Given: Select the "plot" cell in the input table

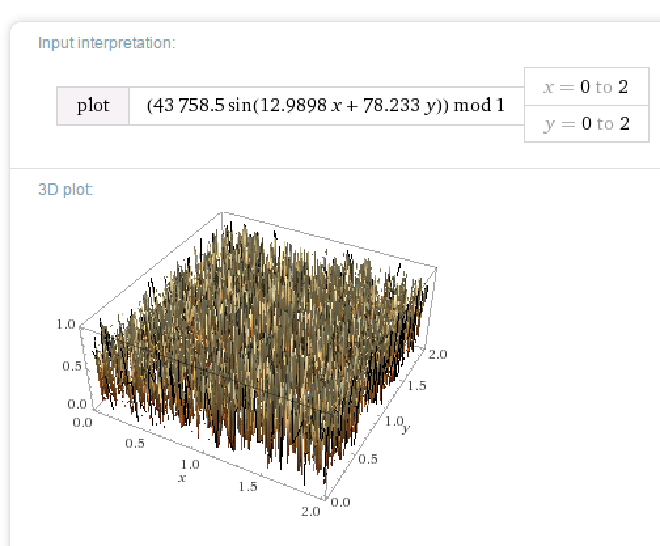Looking at the screenshot, I should pos(93,105).
